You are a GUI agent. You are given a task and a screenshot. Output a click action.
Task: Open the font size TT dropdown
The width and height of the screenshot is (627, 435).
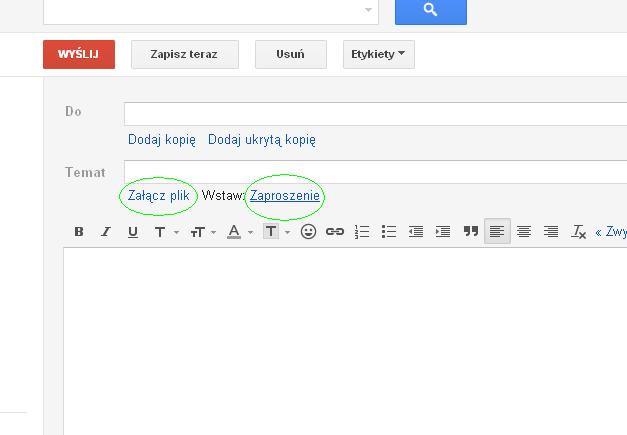[x=203, y=231]
